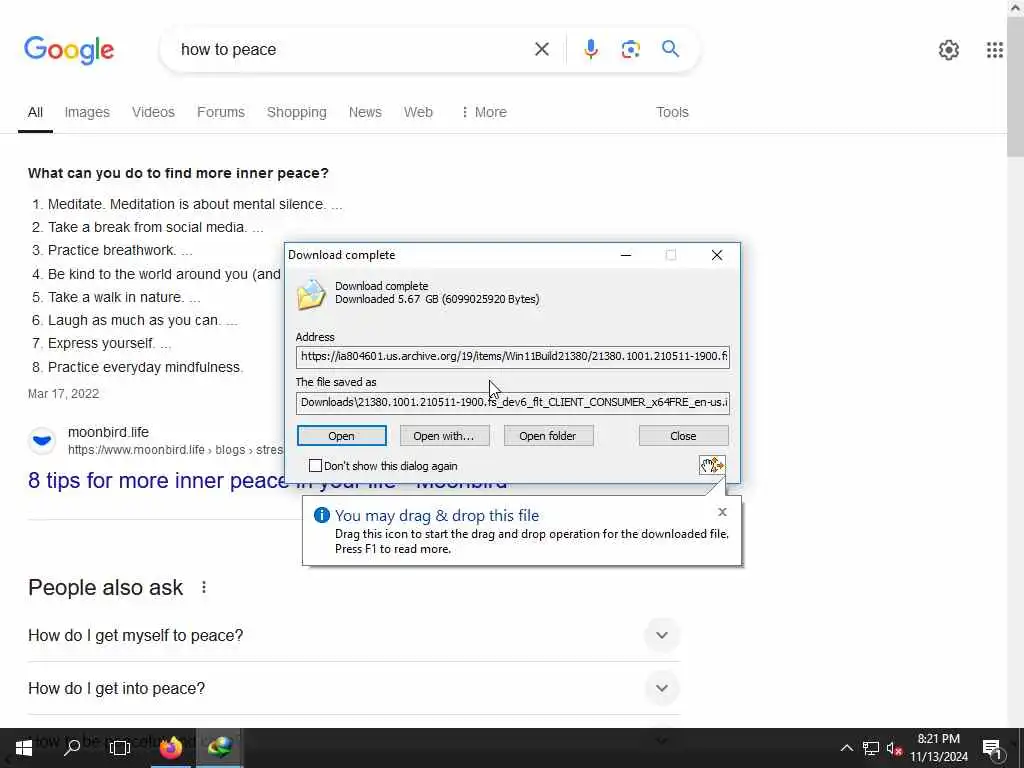This screenshot has height=768, width=1024.
Task: Switch to News results tab
Action: (x=365, y=112)
